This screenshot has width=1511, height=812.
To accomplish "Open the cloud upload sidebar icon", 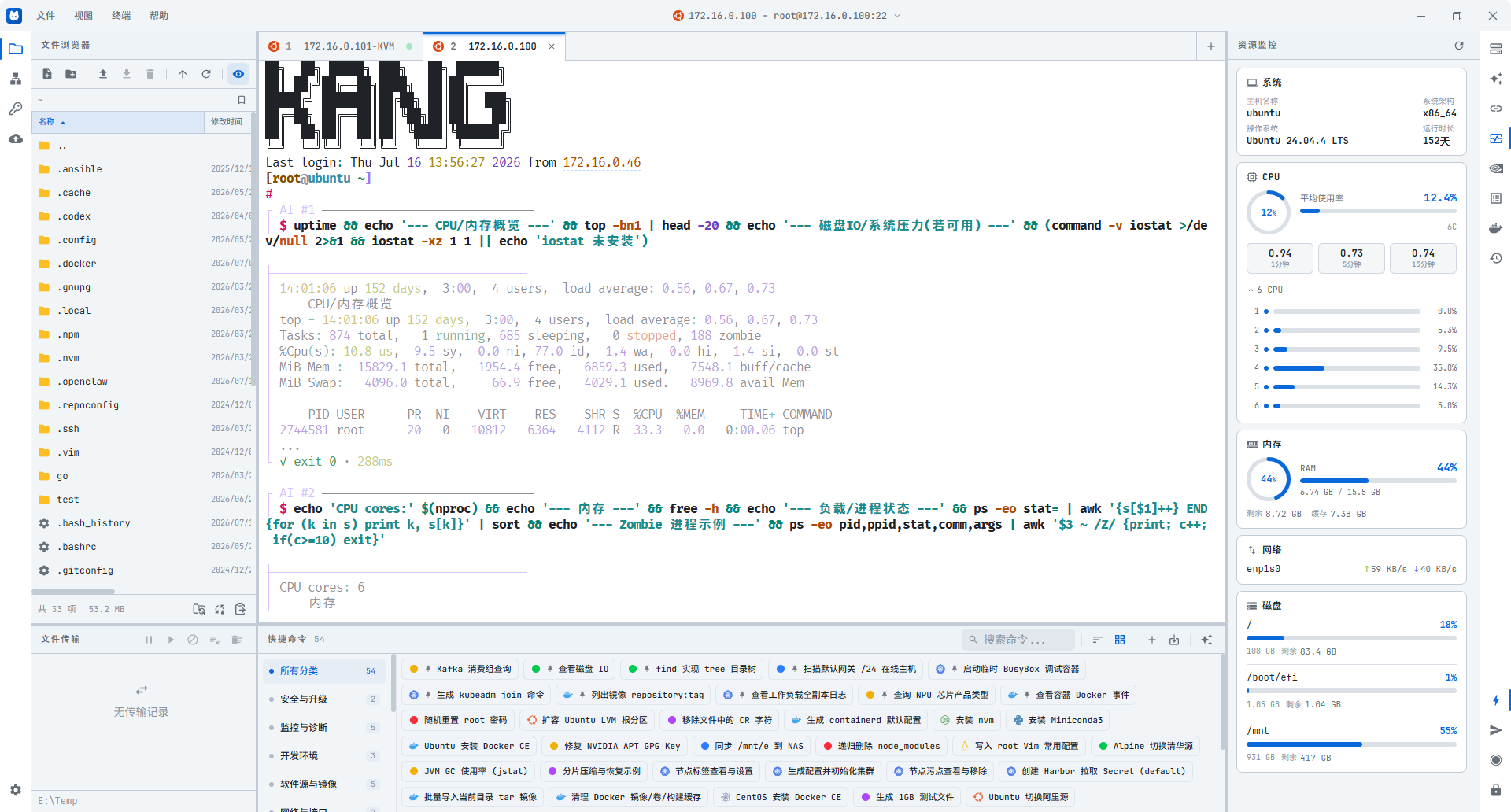I will click(x=15, y=138).
